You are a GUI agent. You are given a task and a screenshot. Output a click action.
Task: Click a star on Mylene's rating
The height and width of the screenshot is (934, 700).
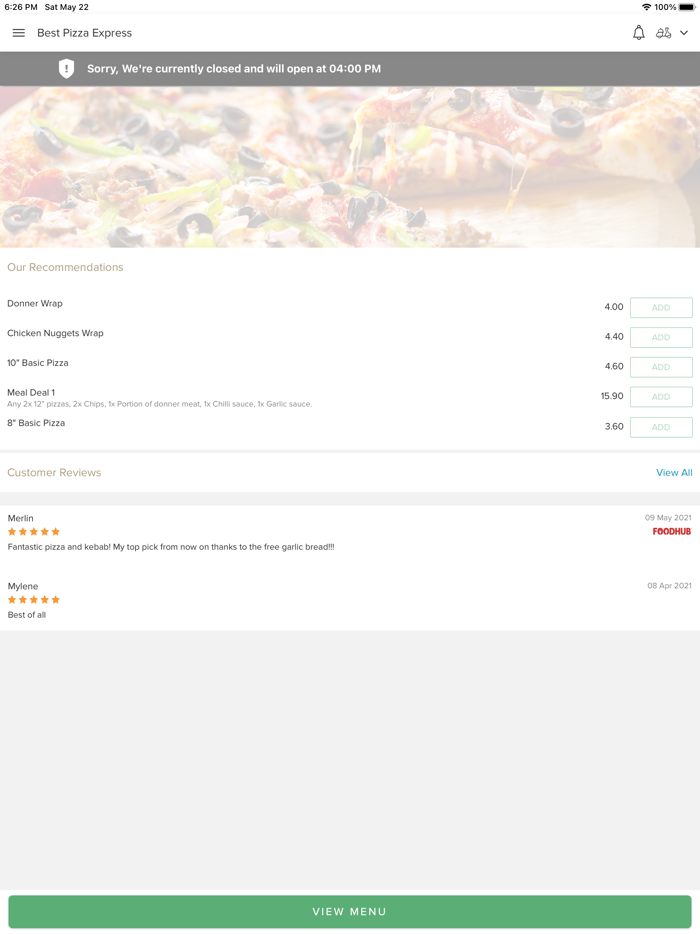click(33, 600)
